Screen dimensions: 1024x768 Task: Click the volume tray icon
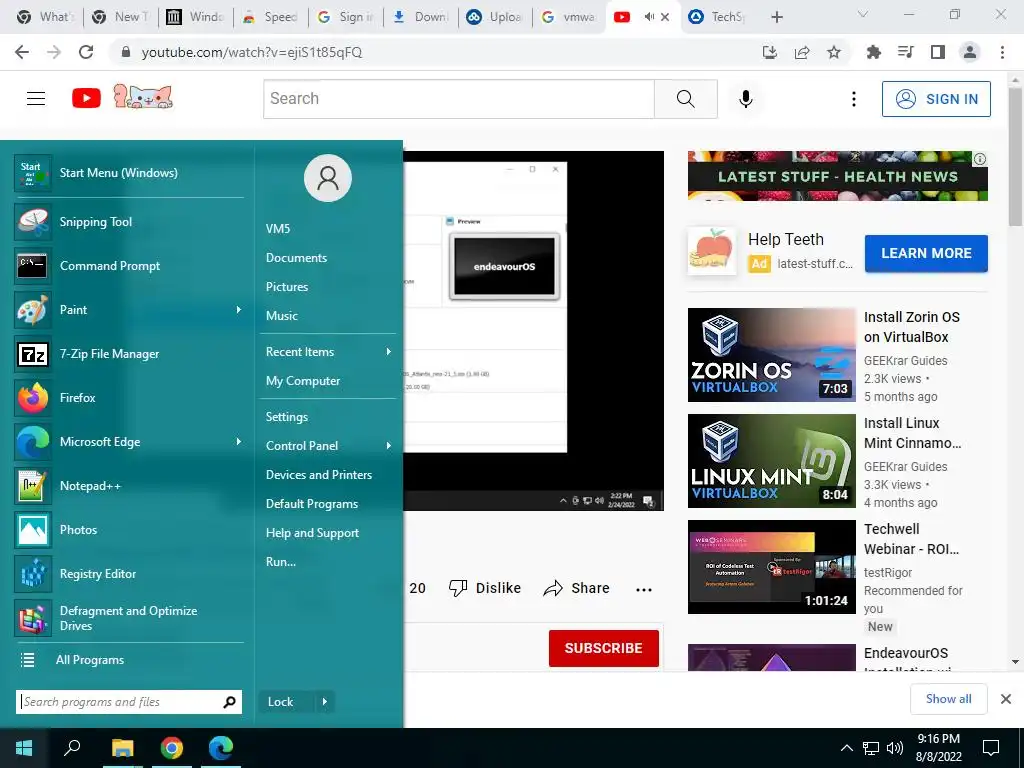point(895,748)
